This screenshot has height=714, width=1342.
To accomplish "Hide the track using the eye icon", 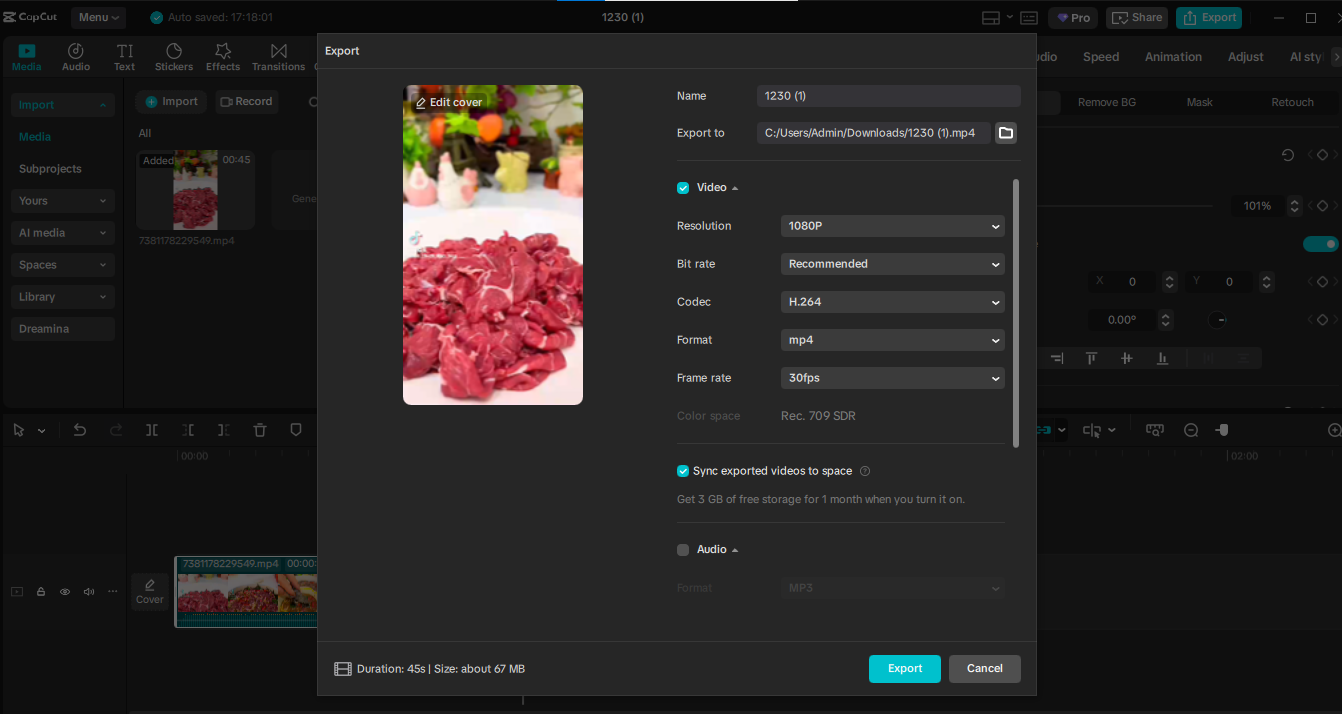I will click(65, 592).
